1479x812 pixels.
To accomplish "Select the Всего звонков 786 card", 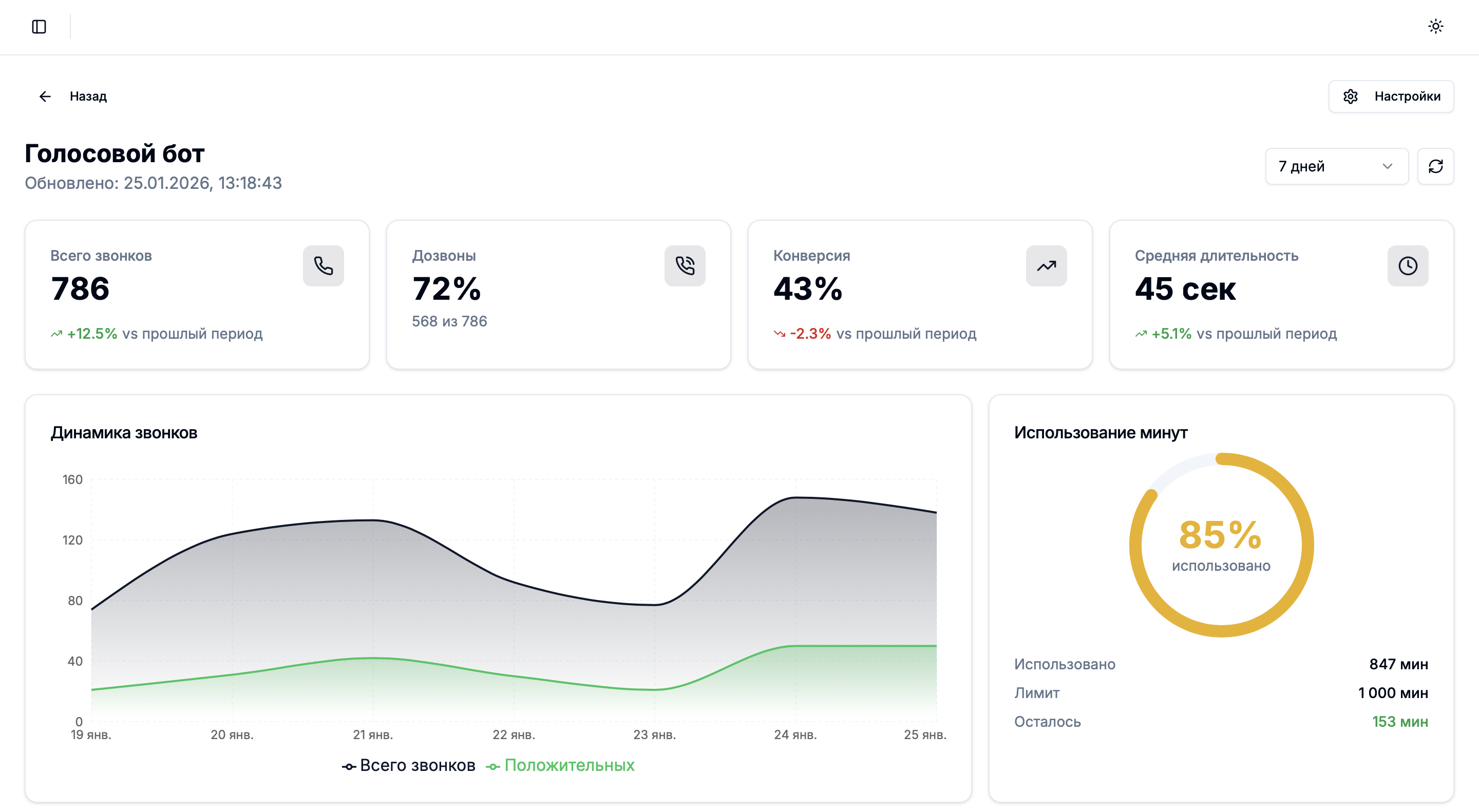I will pyautogui.click(x=196, y=295).
